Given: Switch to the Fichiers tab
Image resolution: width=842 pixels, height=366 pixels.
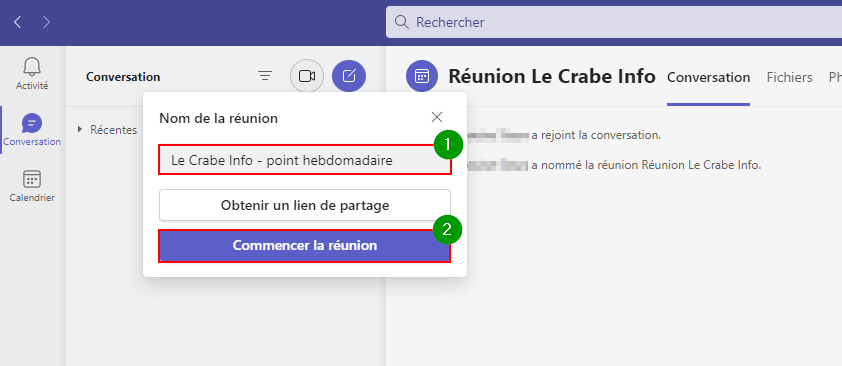Looking at the screenshot, I should (789, 77).
